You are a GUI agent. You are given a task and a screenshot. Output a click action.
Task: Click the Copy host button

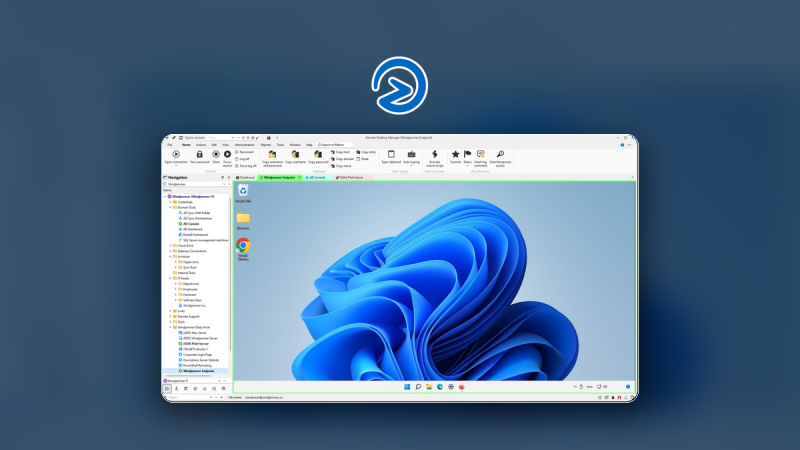[x=340, y=152]
